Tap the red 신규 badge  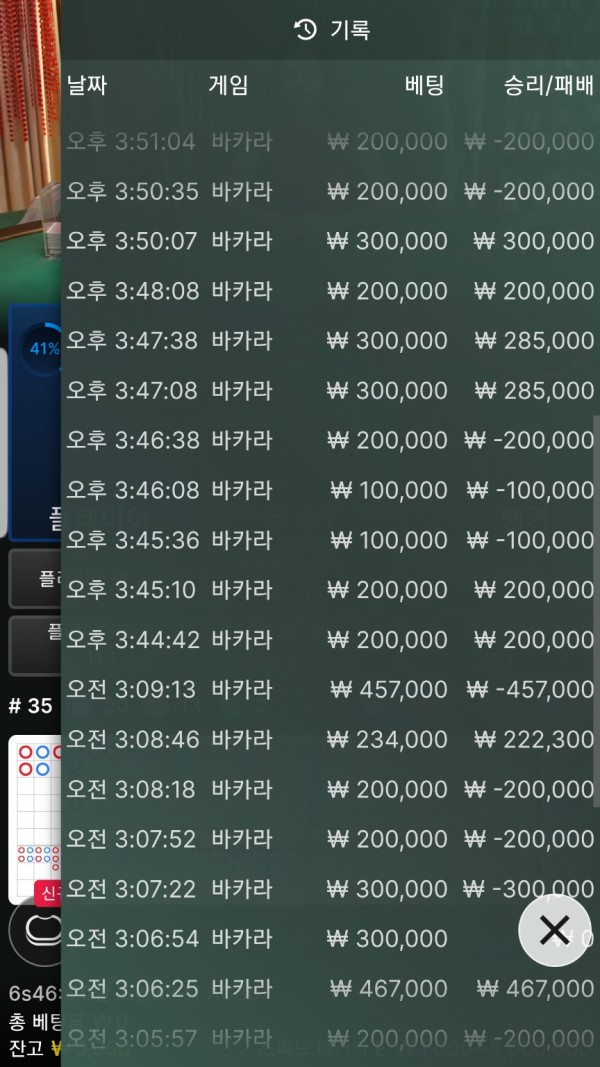48,890
